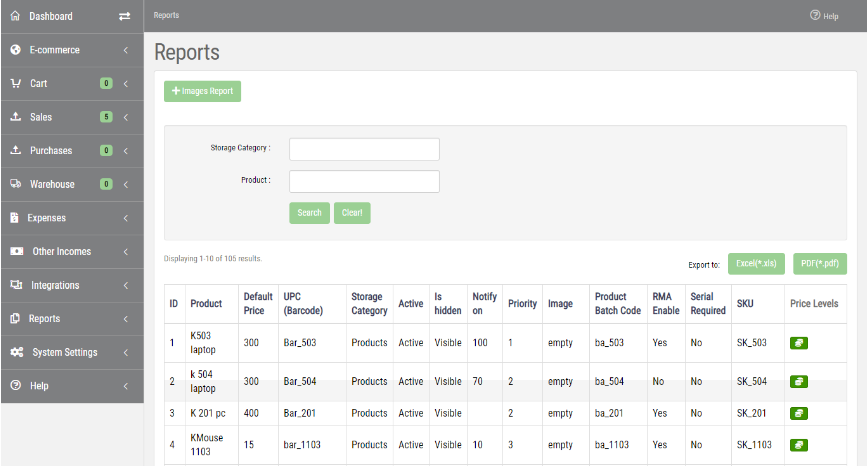Export results to Excel (*.xls)
The width and height of the screenshot is (868, 466).
point(756,264)
